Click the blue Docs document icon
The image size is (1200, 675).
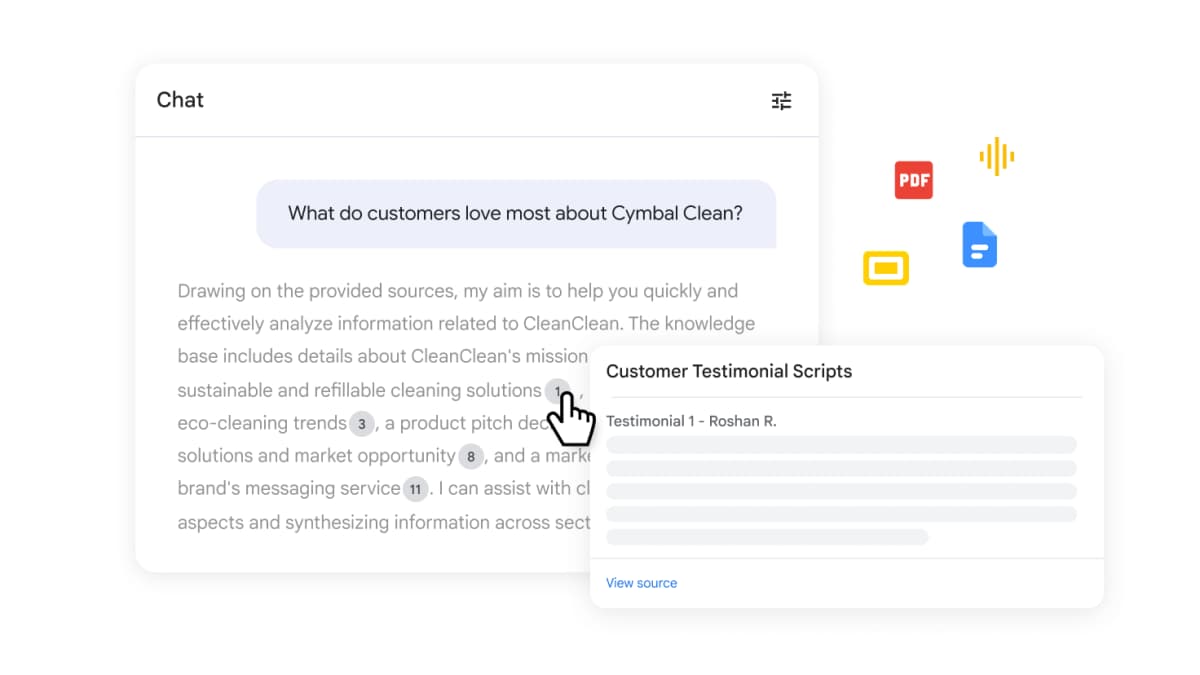pyautogui.click(x=980, y=244)
